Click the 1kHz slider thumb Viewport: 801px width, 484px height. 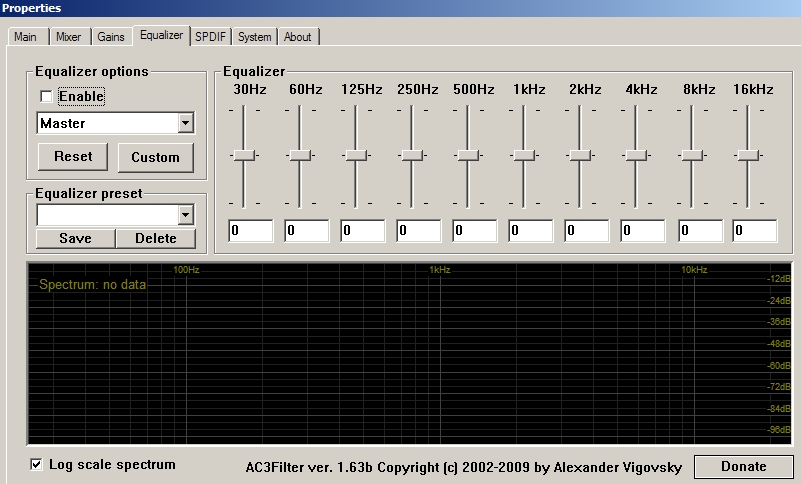pos(524,155)
